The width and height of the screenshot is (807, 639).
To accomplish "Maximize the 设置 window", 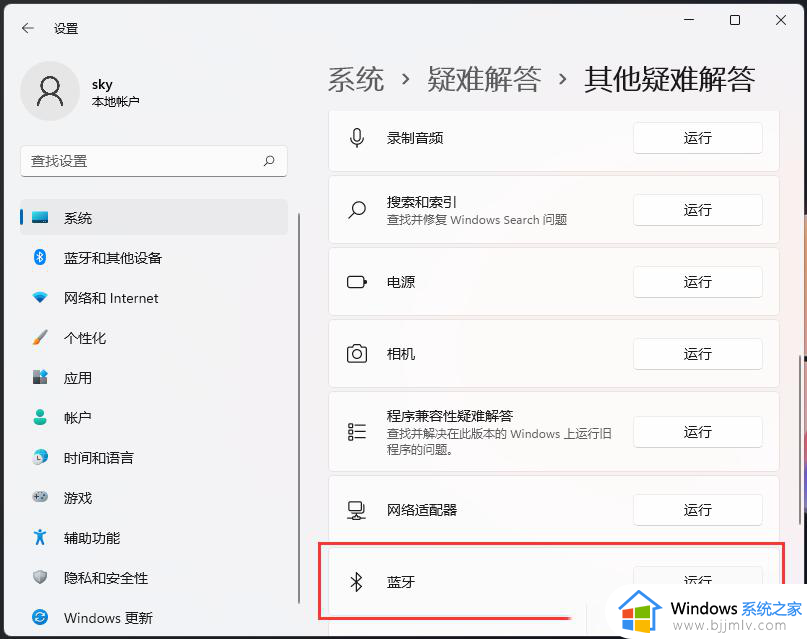I will 735,20.
